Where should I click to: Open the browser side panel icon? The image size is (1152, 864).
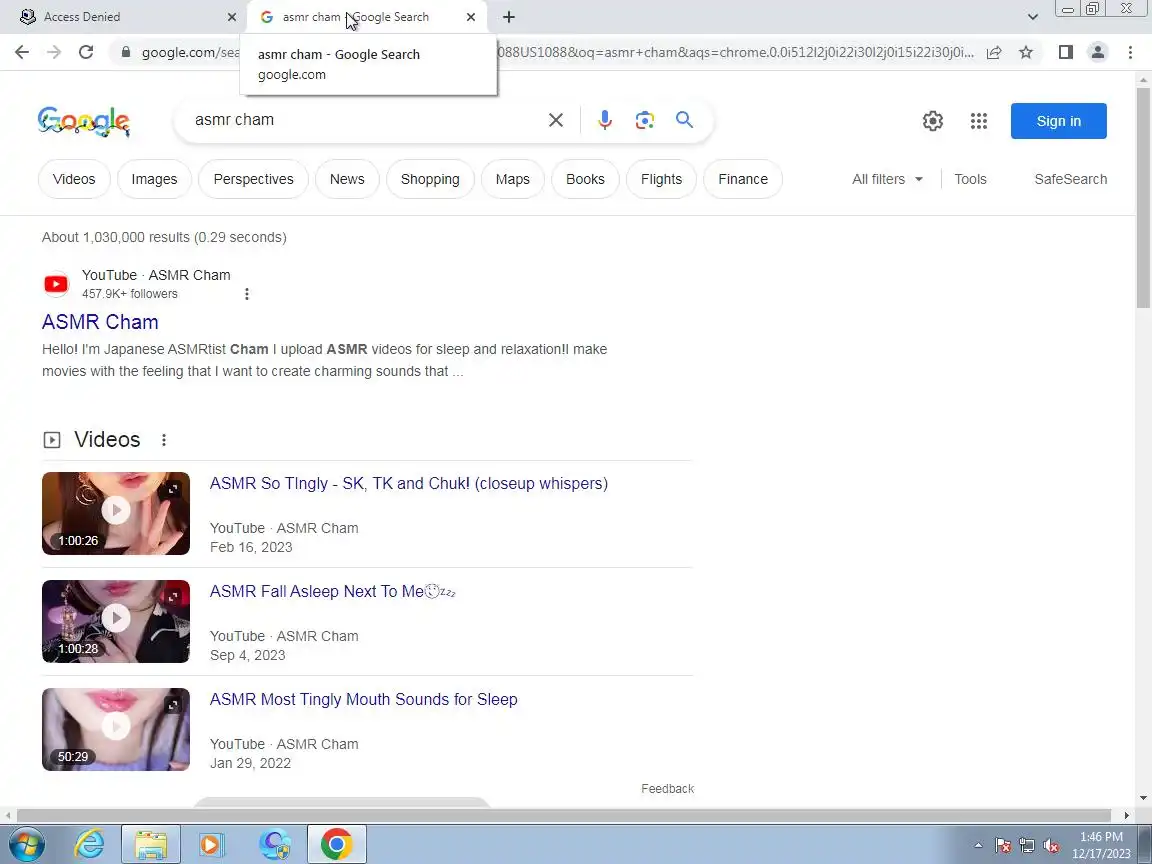click(x=1065, y=52)
